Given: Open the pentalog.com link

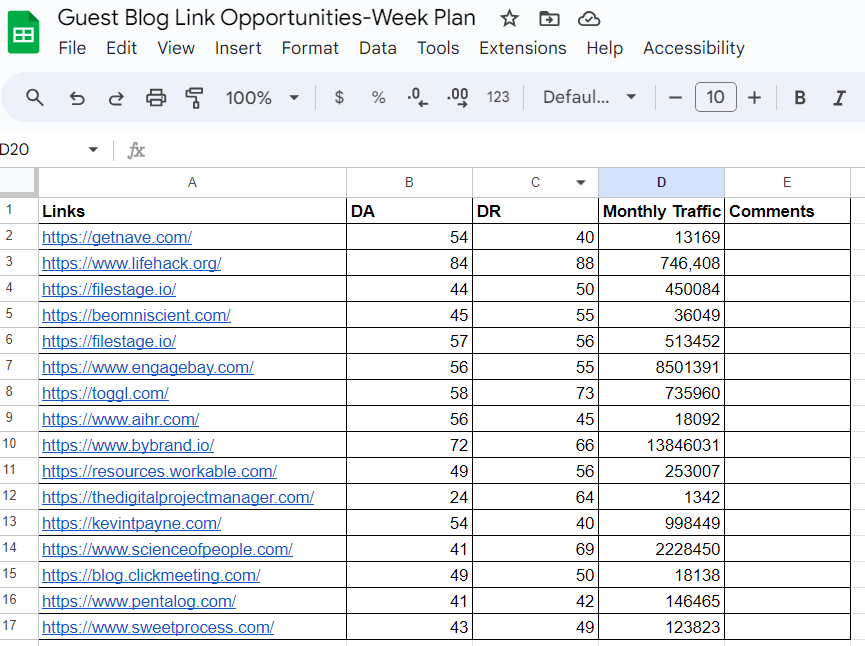Looking at the screenshot, I should click(139, 601).
